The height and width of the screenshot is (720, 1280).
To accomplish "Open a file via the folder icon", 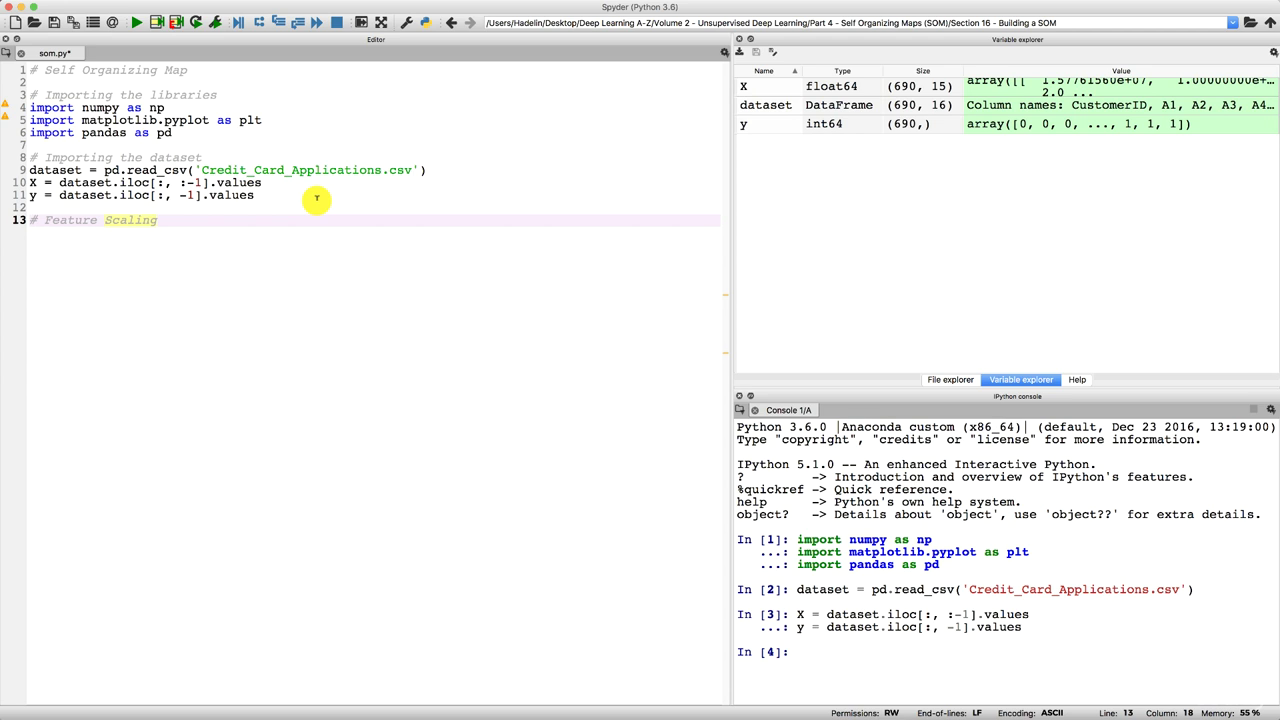I will pos(34,22).
